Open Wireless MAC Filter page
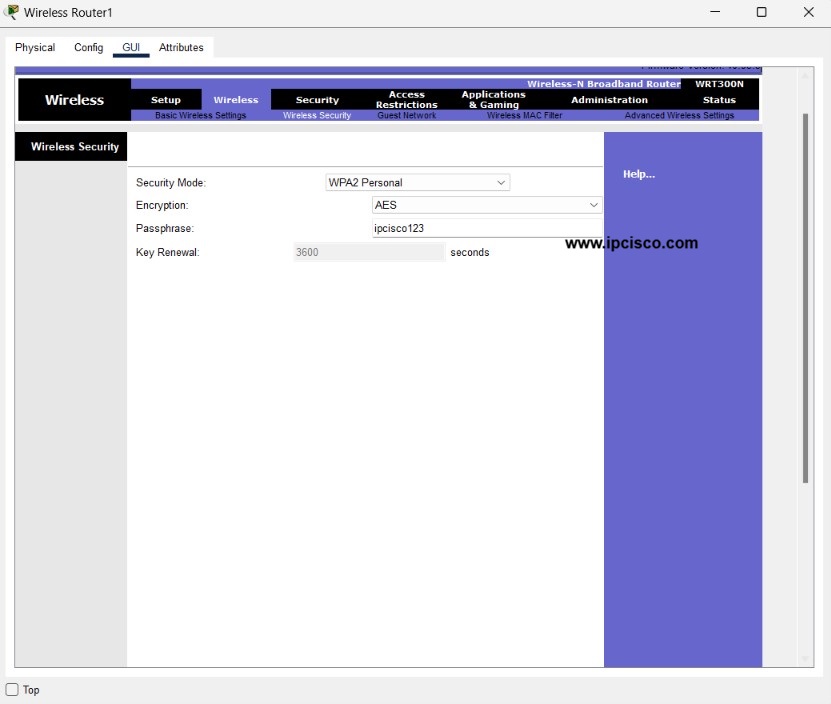The image size is (831, 704). coord(524,115)
